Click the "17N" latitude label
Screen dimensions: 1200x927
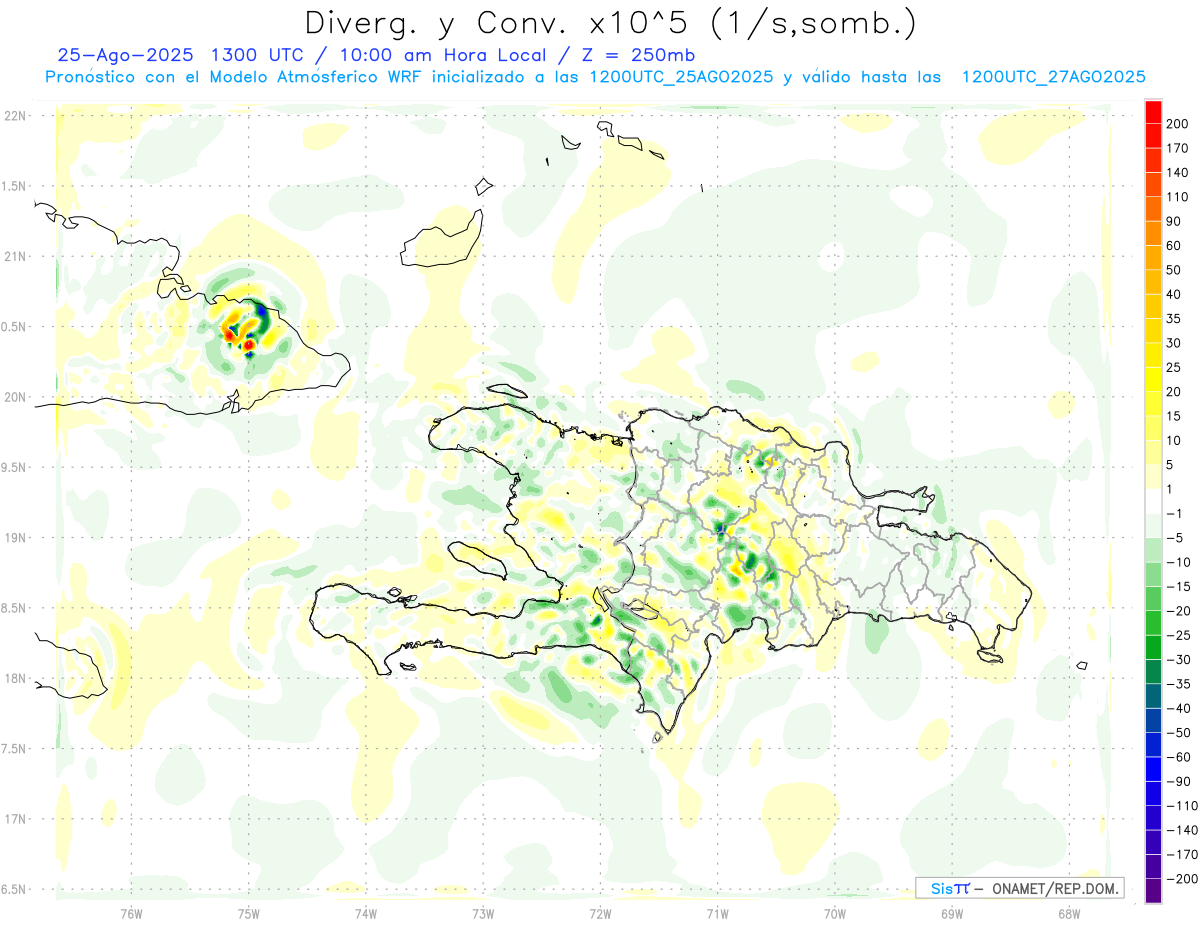click(15, 819)
